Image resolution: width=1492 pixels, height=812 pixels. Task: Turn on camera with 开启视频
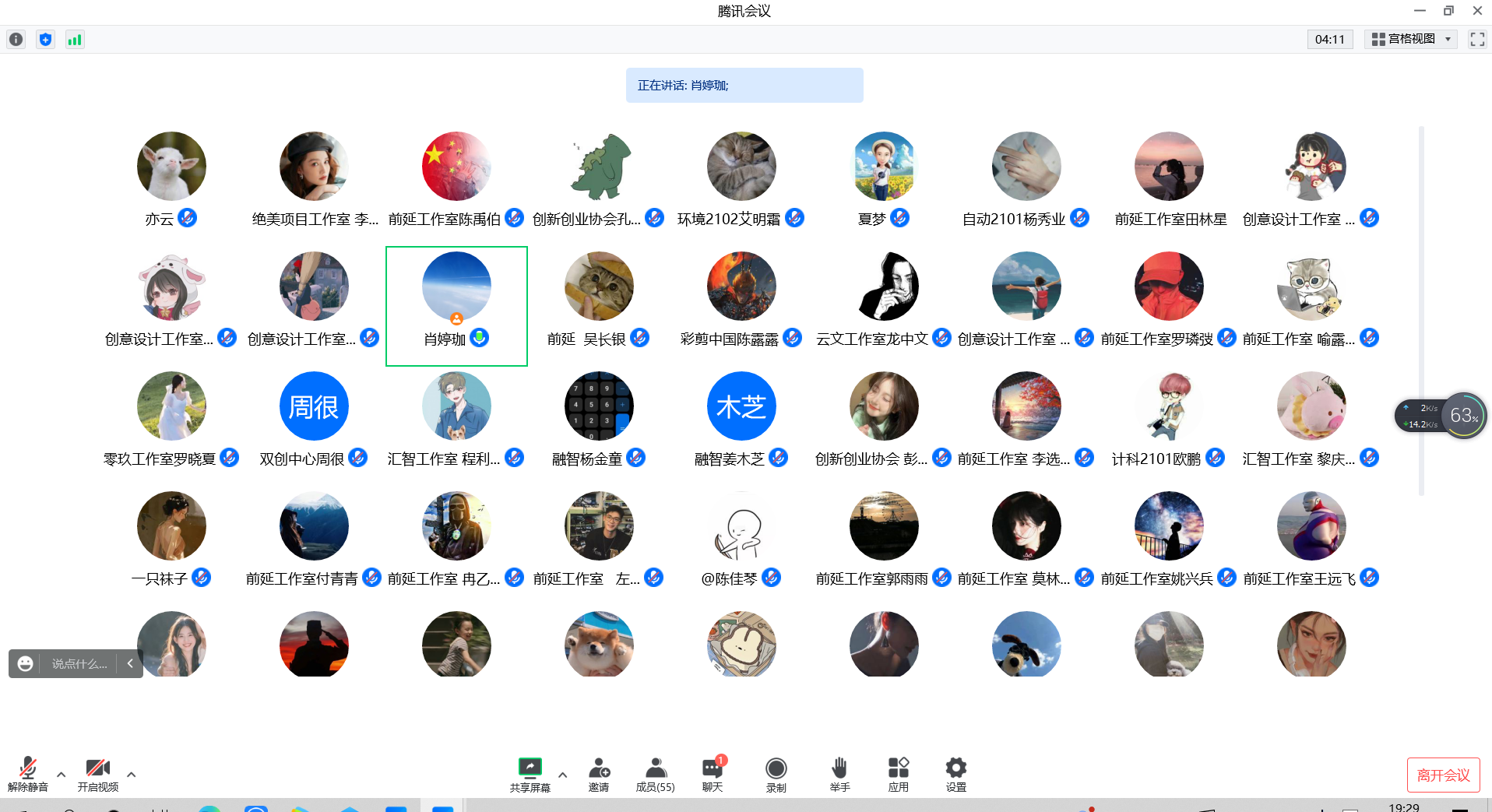98,774
